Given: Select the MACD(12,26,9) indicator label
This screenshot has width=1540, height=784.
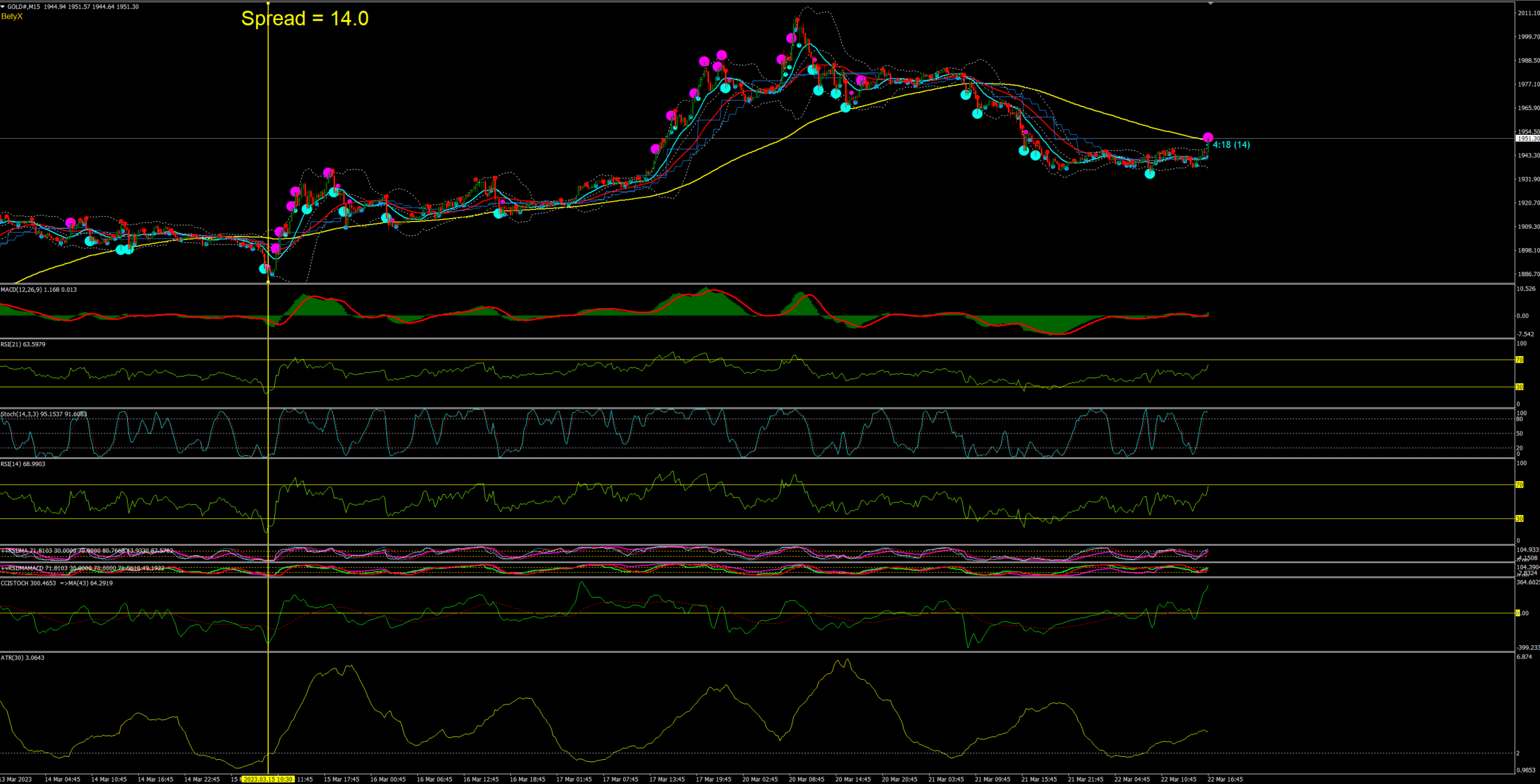Looking at the screenshot, I should click(x=38, y=289).
